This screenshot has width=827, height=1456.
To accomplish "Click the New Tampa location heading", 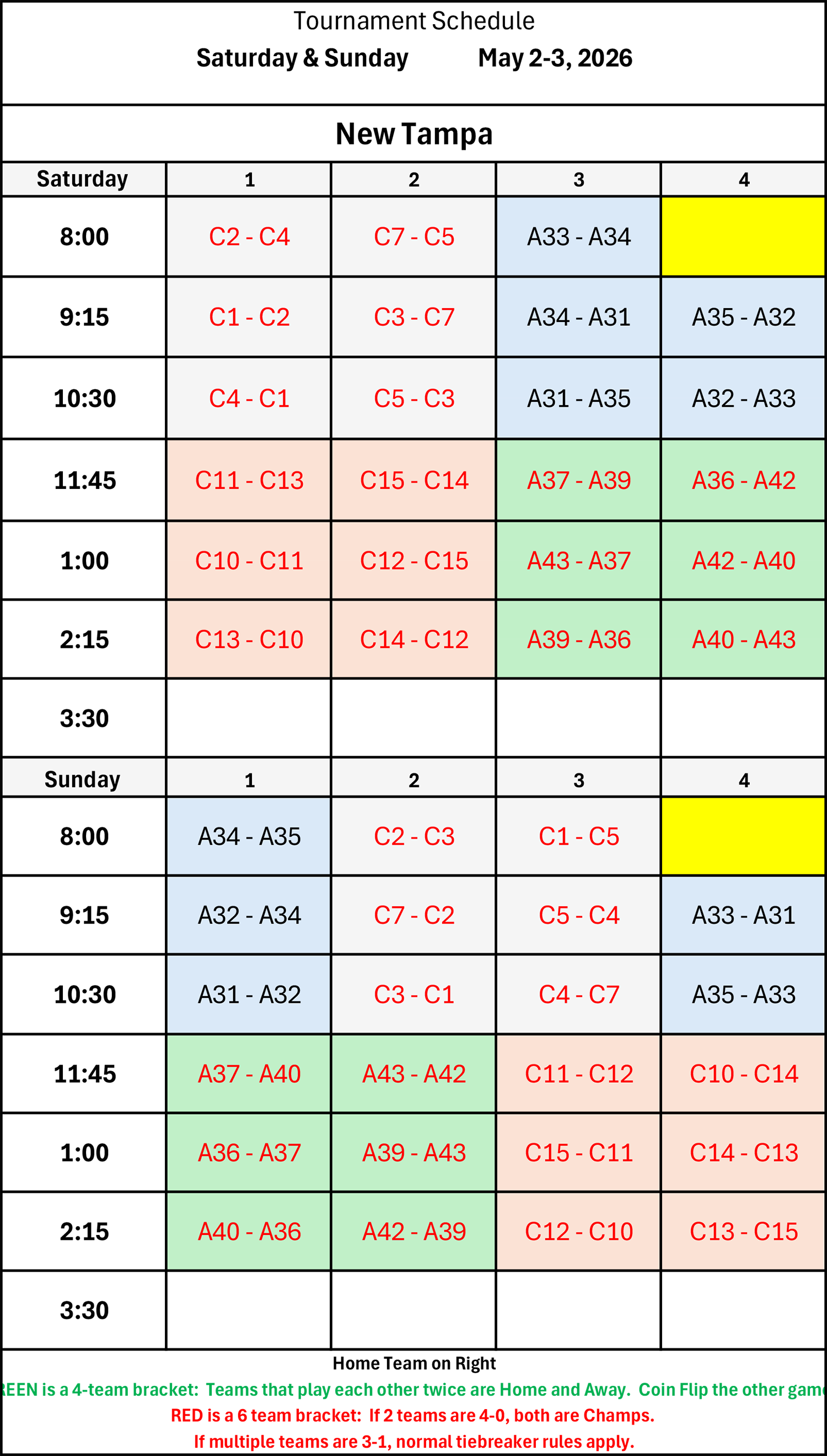I will click(413, 134).
